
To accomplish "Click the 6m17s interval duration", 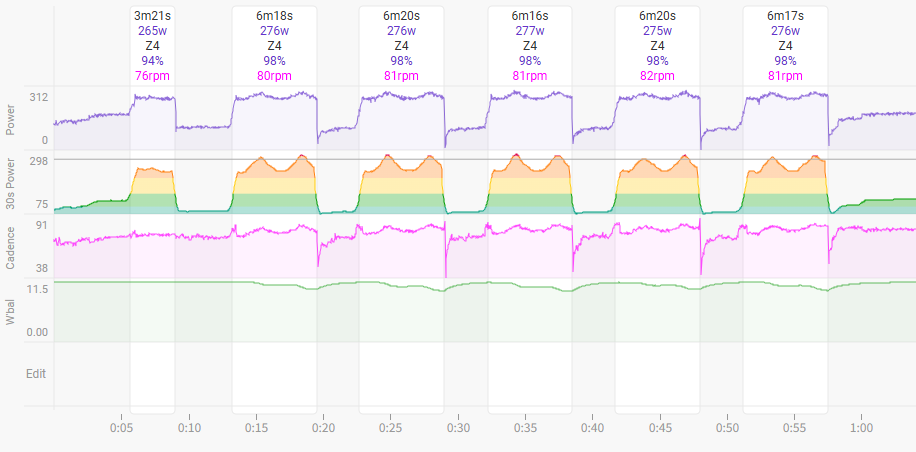I will pyautogui.click(x=785, y=16).
